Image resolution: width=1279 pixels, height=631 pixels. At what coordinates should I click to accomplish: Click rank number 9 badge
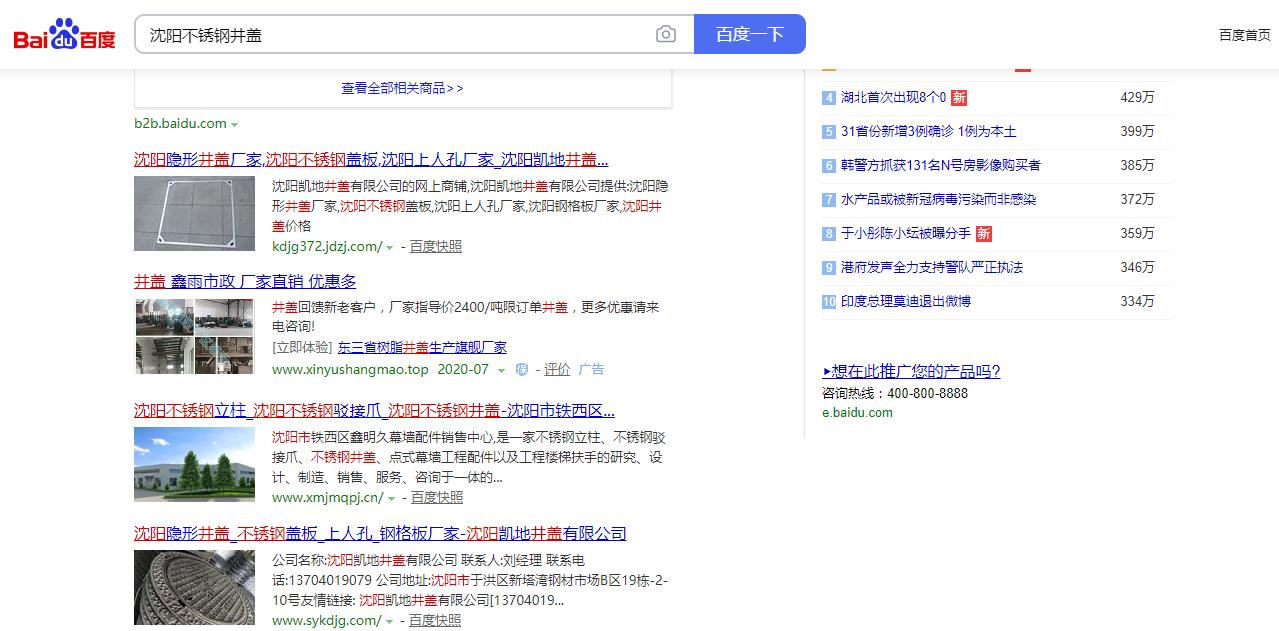828,268
